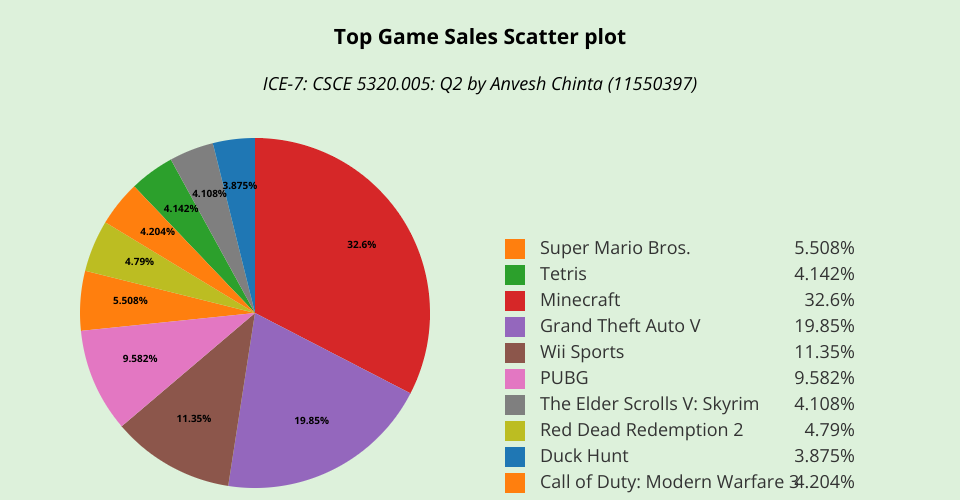Toggle the Red Dead Redemption 2 legend label
960x500 pixels.
coord(640,430)
